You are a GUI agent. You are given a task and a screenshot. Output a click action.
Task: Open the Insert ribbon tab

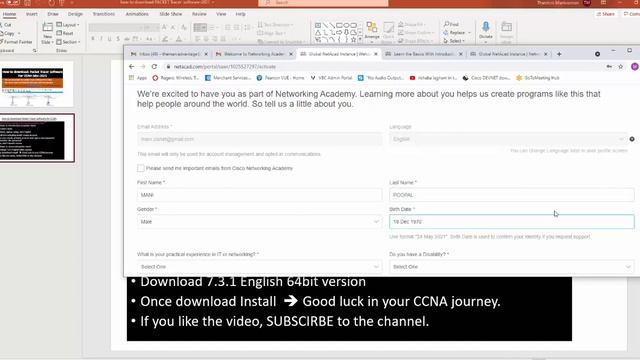pos(31,14)
